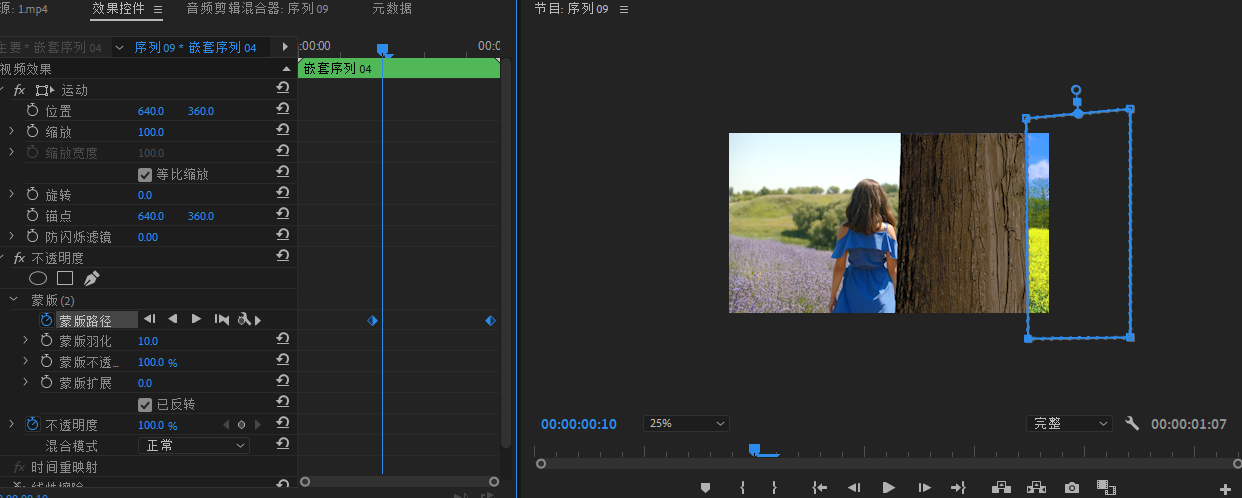Toggle animation stopwatch for 防闪烁滤镜

(32, 237)
